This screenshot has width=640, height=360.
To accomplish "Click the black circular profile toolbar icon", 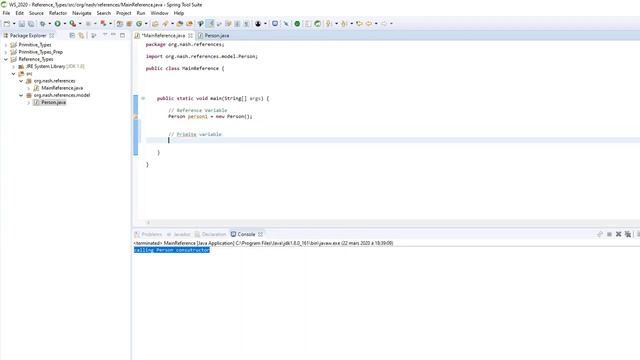I will [258, 24].
